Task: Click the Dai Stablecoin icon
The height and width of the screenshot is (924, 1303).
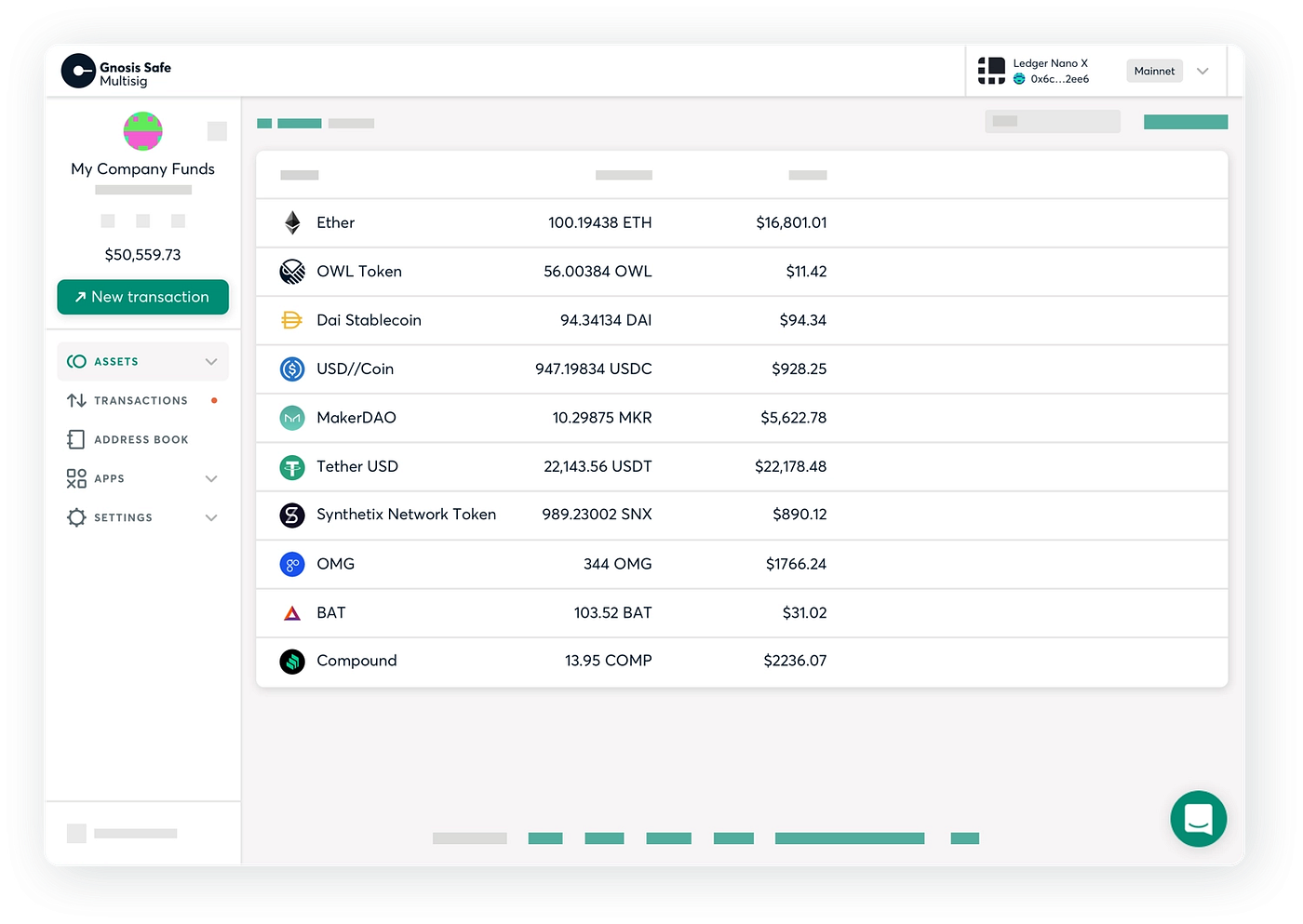Action: click(x=292, y=320)
